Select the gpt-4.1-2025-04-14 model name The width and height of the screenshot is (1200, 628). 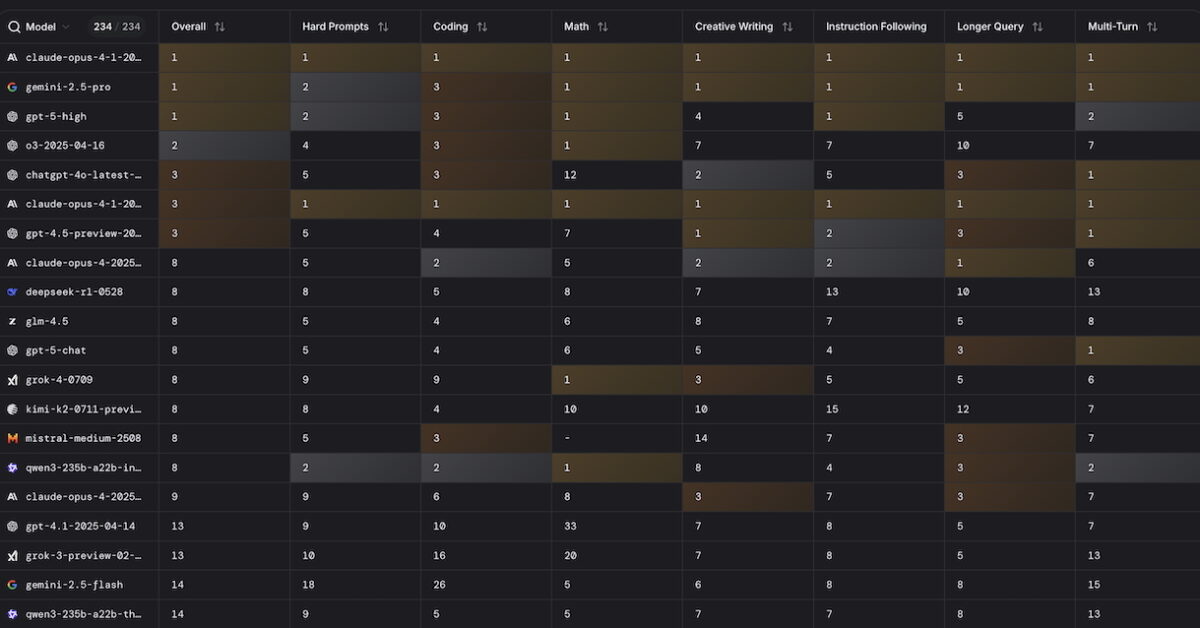pyautogui.click(x=80, y=526)
